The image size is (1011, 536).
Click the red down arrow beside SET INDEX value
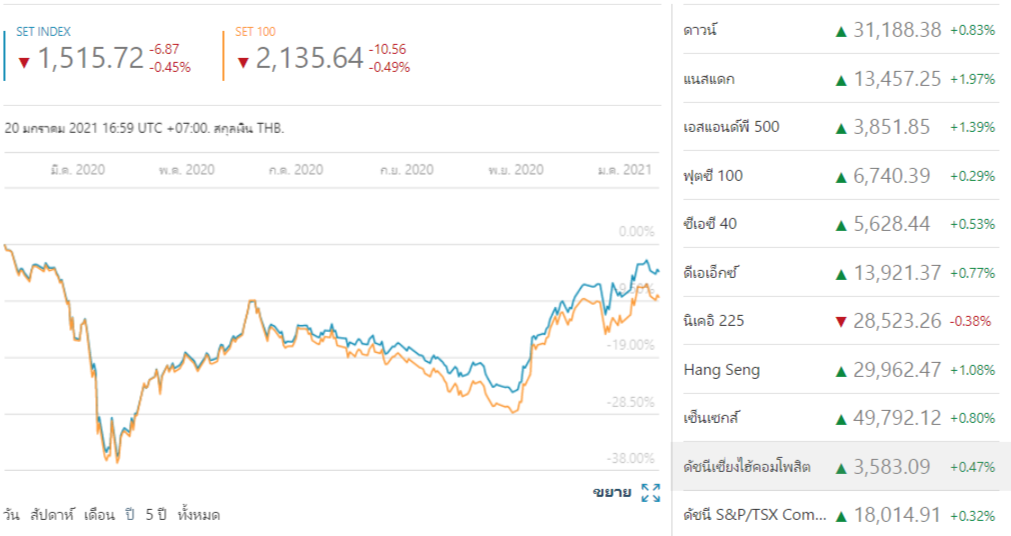pyautogui.click(x=24, y=62)
